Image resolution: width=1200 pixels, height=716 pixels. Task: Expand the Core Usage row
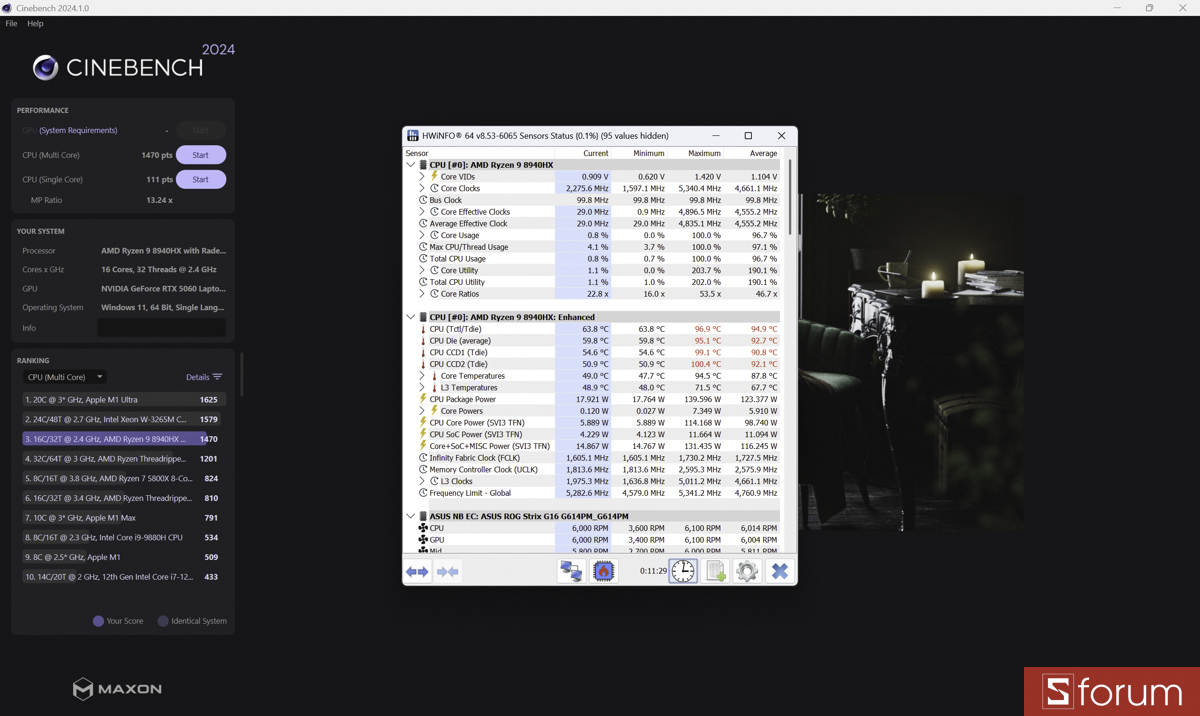[x=422, y=235]
